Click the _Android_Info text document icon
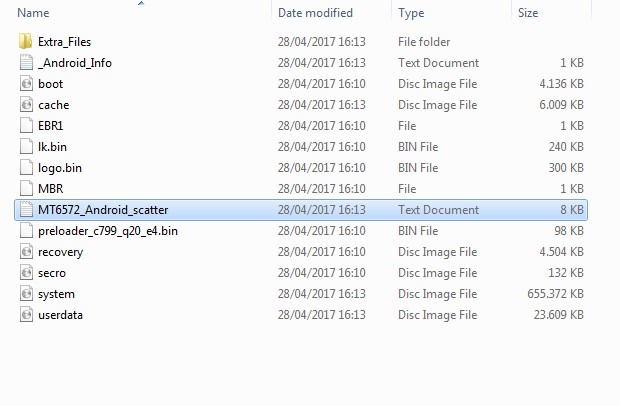The image size is (620, 406). pyautogui.click(x=26, y=62)
